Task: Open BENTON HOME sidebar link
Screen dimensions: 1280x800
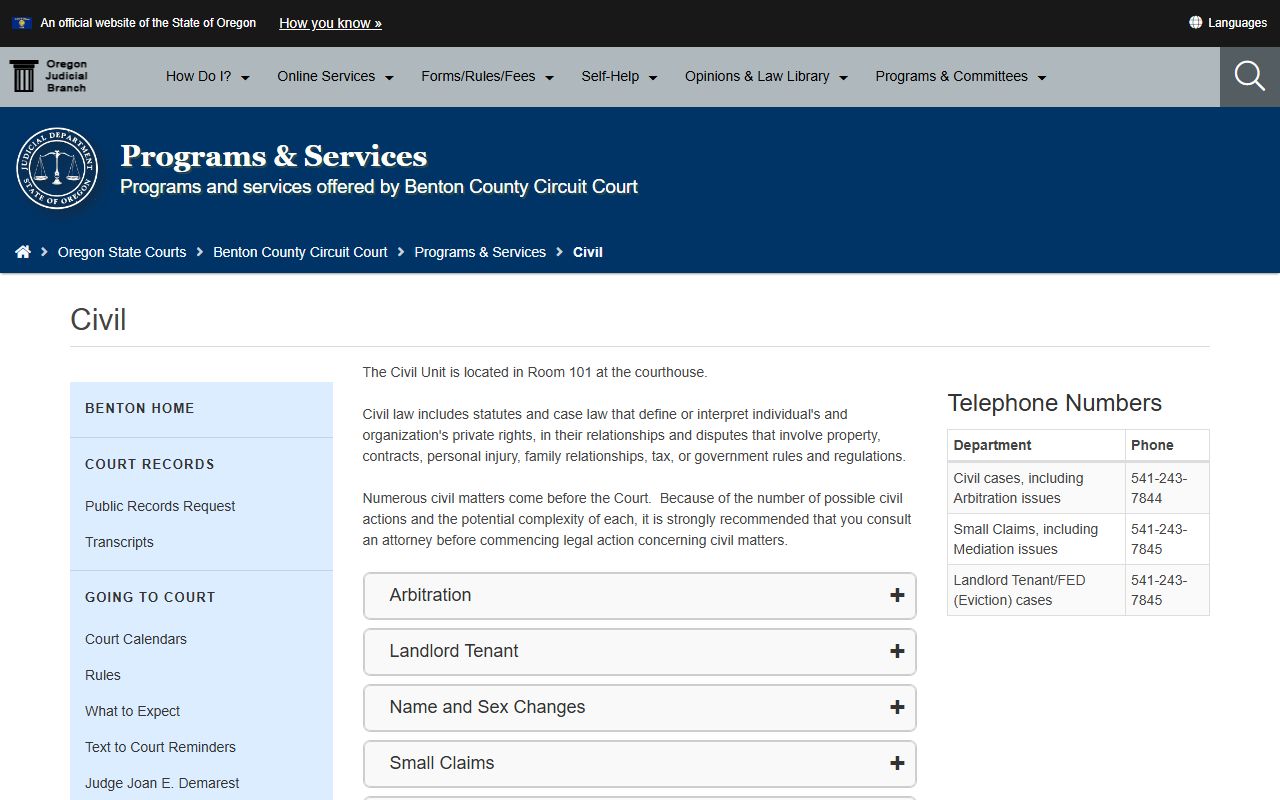Action: pyautogui.click(x=140, y=408)
